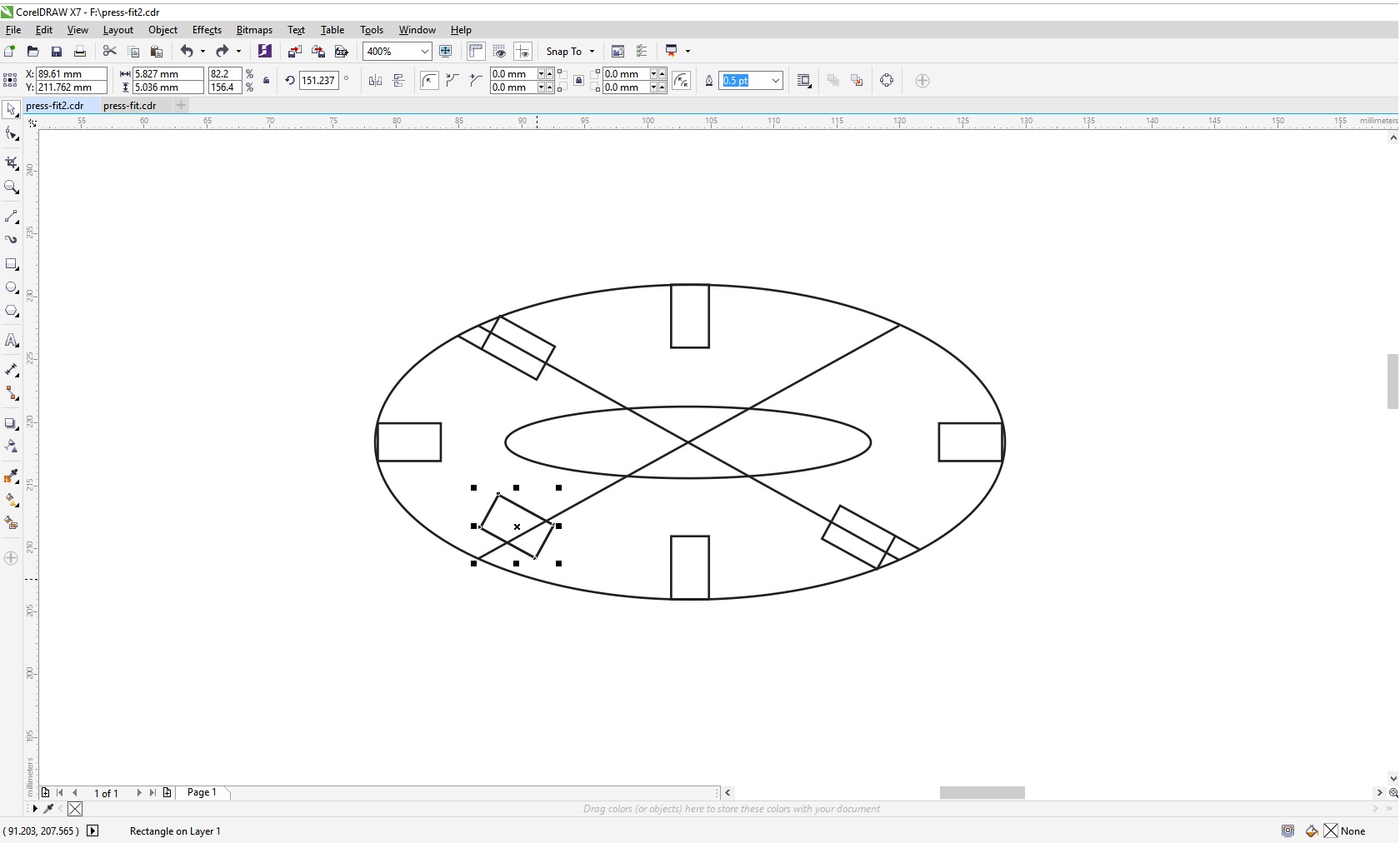
Task: Select the Transparency tool
Action: pos(12,446)
